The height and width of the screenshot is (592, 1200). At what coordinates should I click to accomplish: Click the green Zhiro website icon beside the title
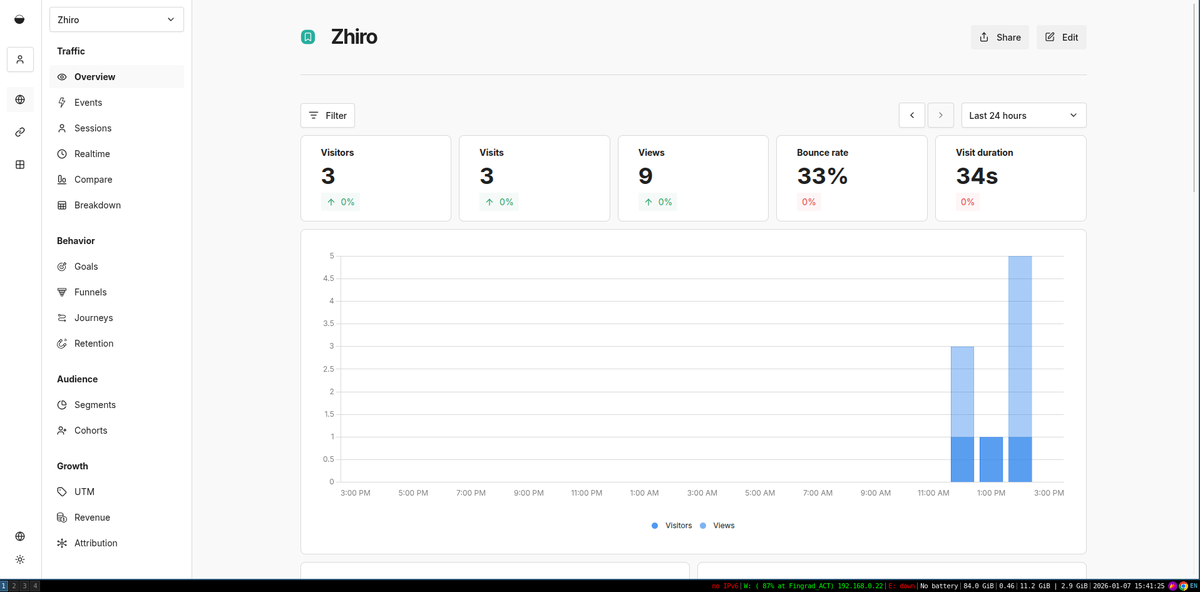(x=308, y=37)
